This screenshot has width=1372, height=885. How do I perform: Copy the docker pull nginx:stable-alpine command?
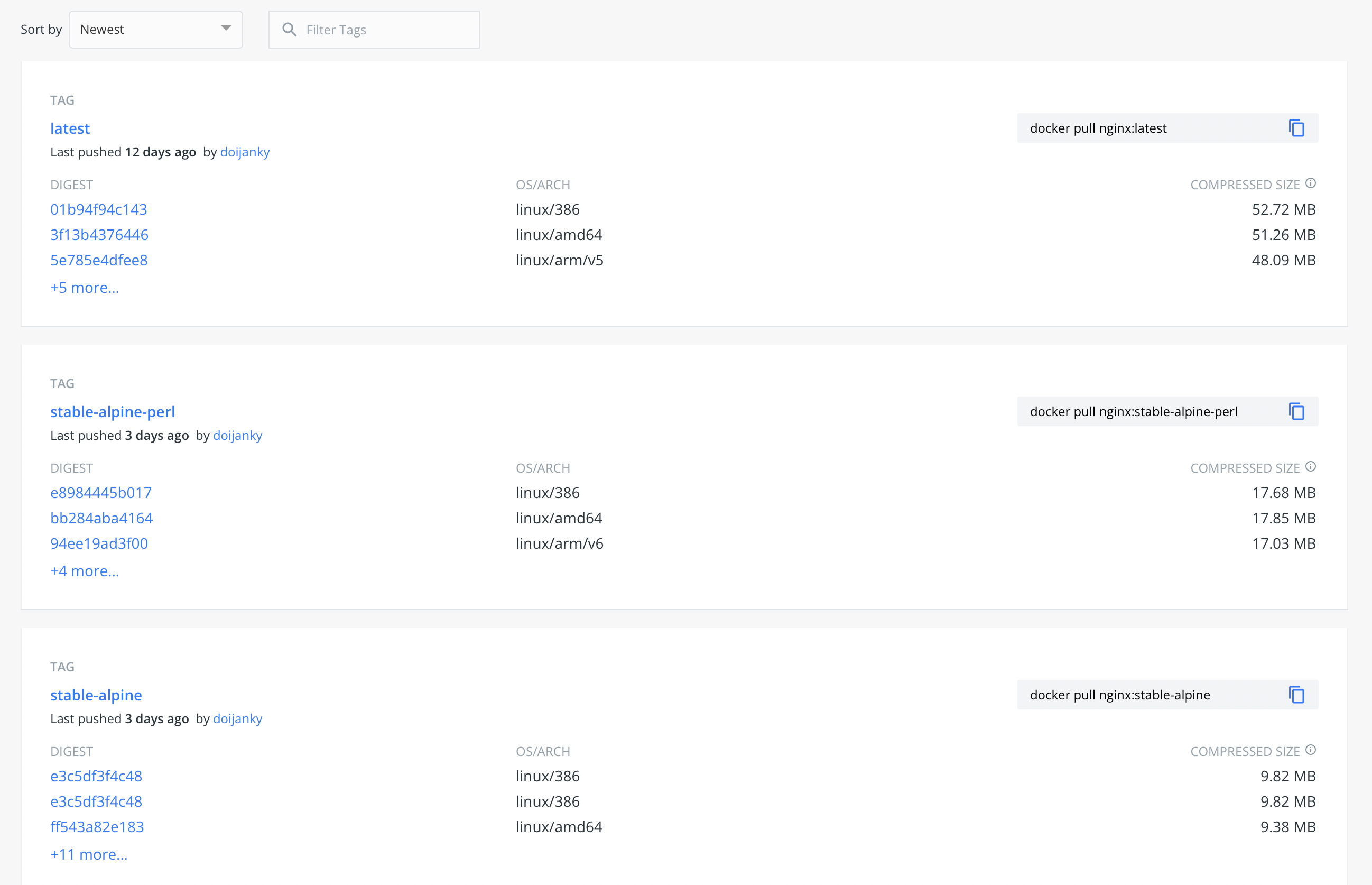(x=1296, y=694)
